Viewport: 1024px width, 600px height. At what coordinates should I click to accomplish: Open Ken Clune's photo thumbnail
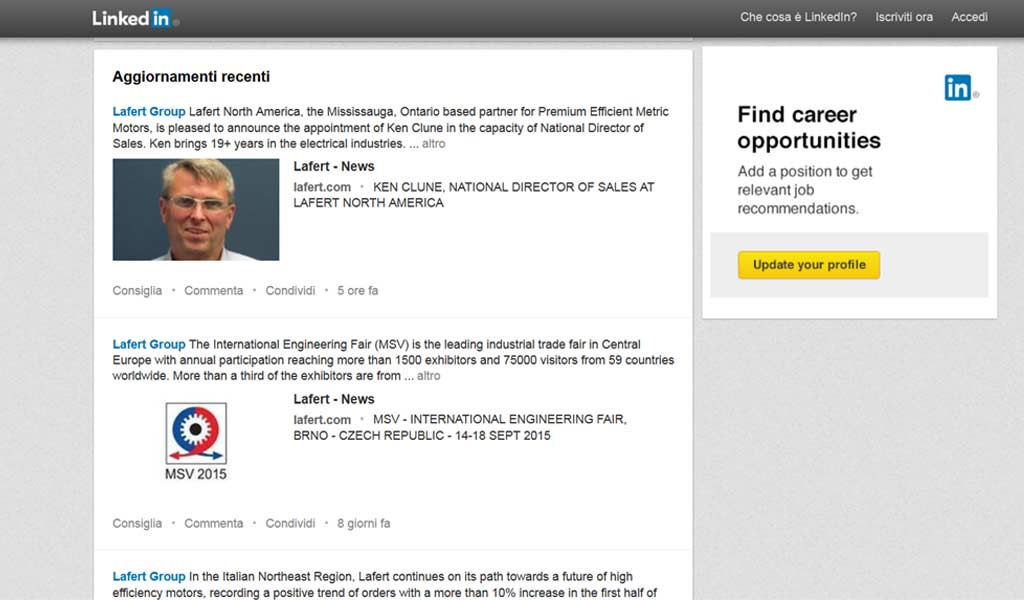[x=196, y=210]
